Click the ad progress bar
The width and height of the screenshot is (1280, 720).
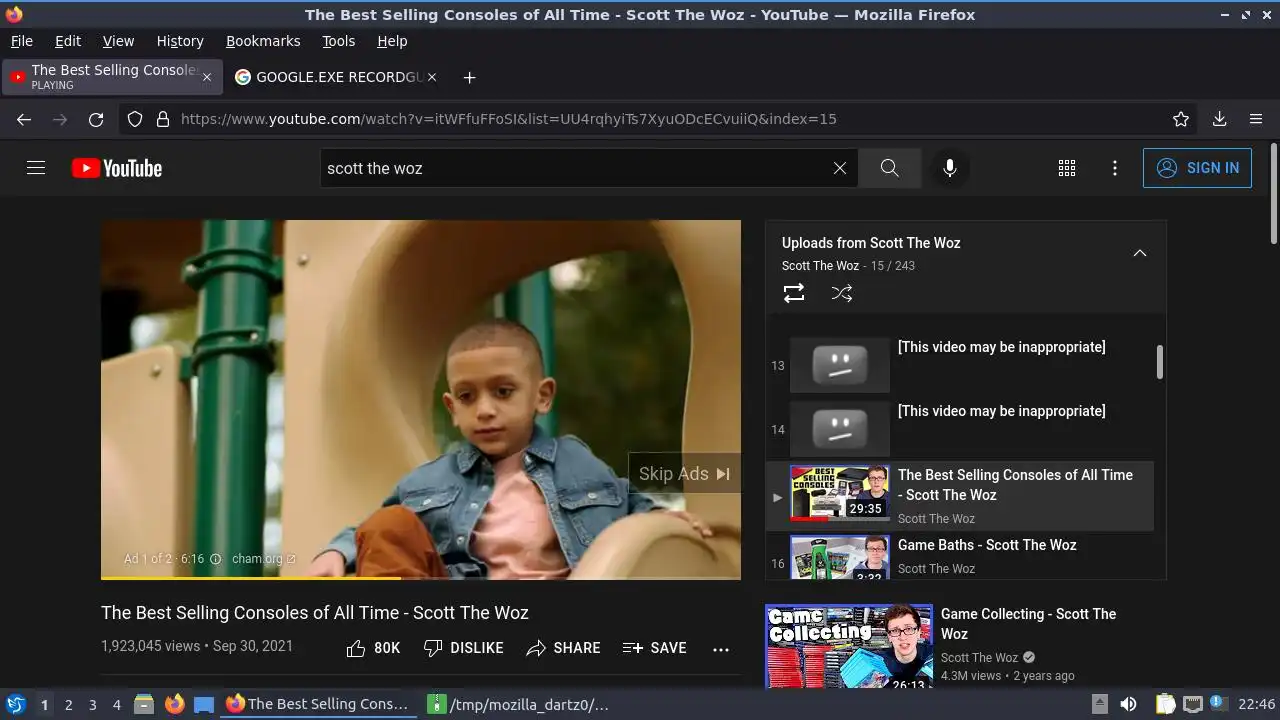(421, 577)
